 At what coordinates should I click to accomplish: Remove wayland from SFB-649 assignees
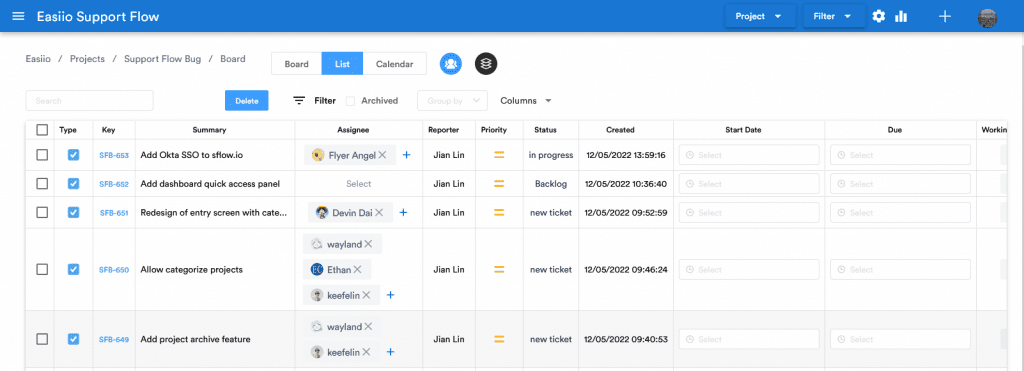coord(368,326)
